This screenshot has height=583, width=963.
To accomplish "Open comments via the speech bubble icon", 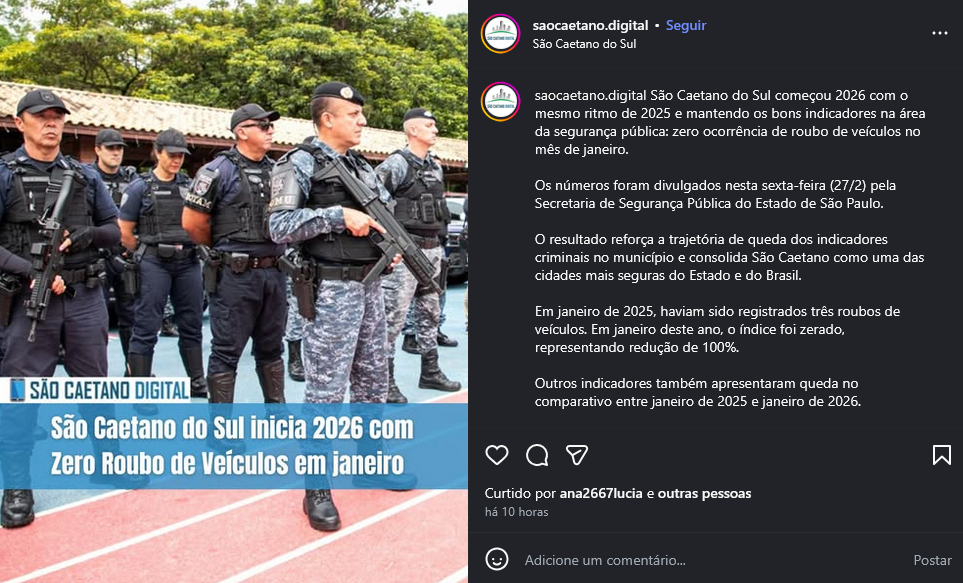I will (x=537, y=455).
